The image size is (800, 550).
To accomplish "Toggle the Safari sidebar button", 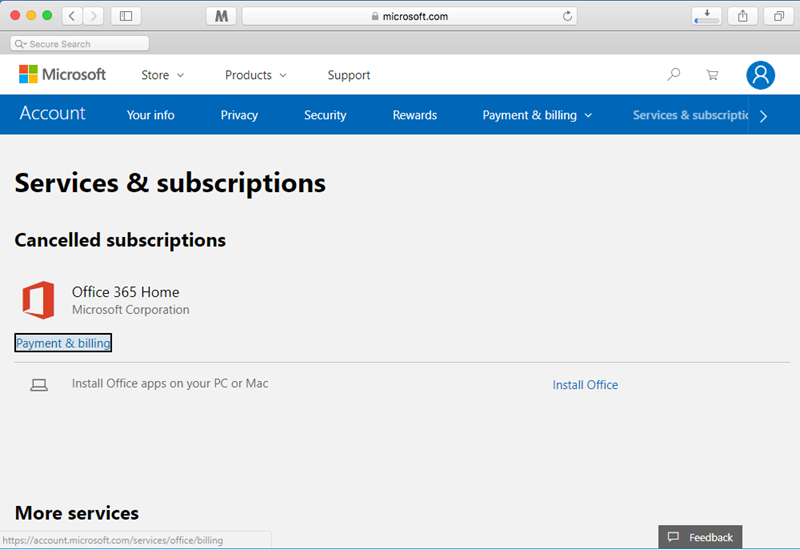I will pyautogui.click(x=126, y=16).
